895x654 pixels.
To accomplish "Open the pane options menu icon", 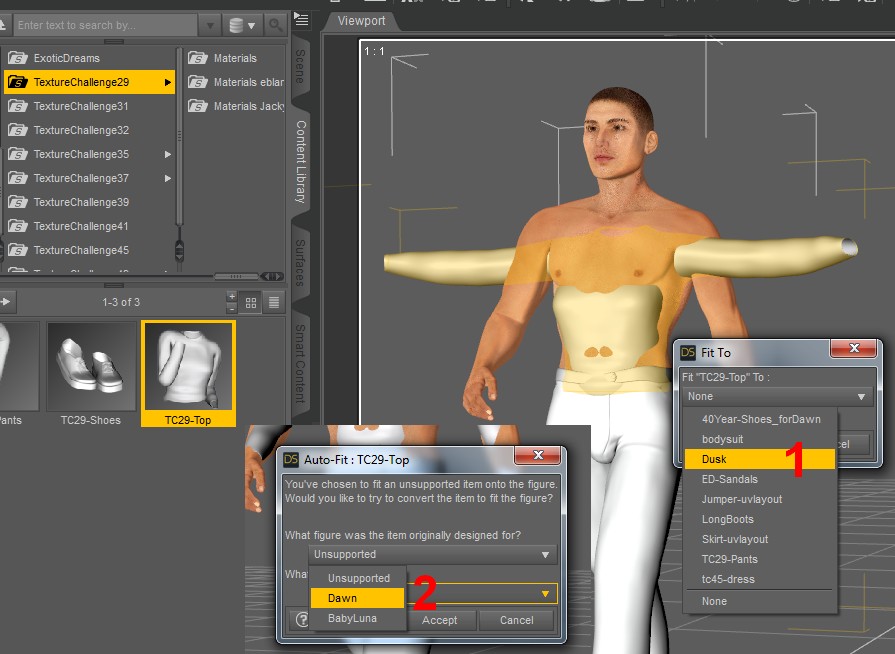I will (x=301, y=20).
